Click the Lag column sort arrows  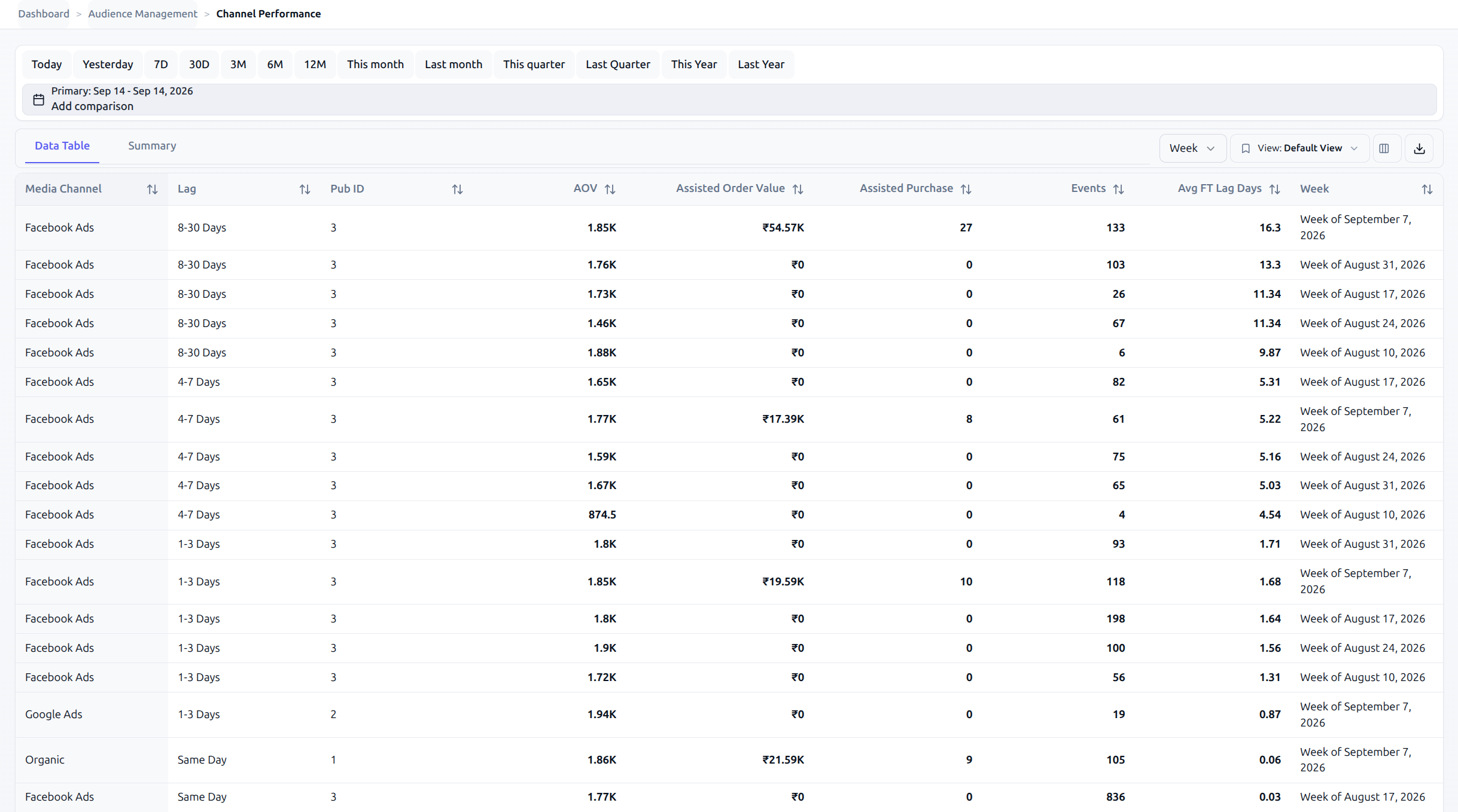point(305,189)
